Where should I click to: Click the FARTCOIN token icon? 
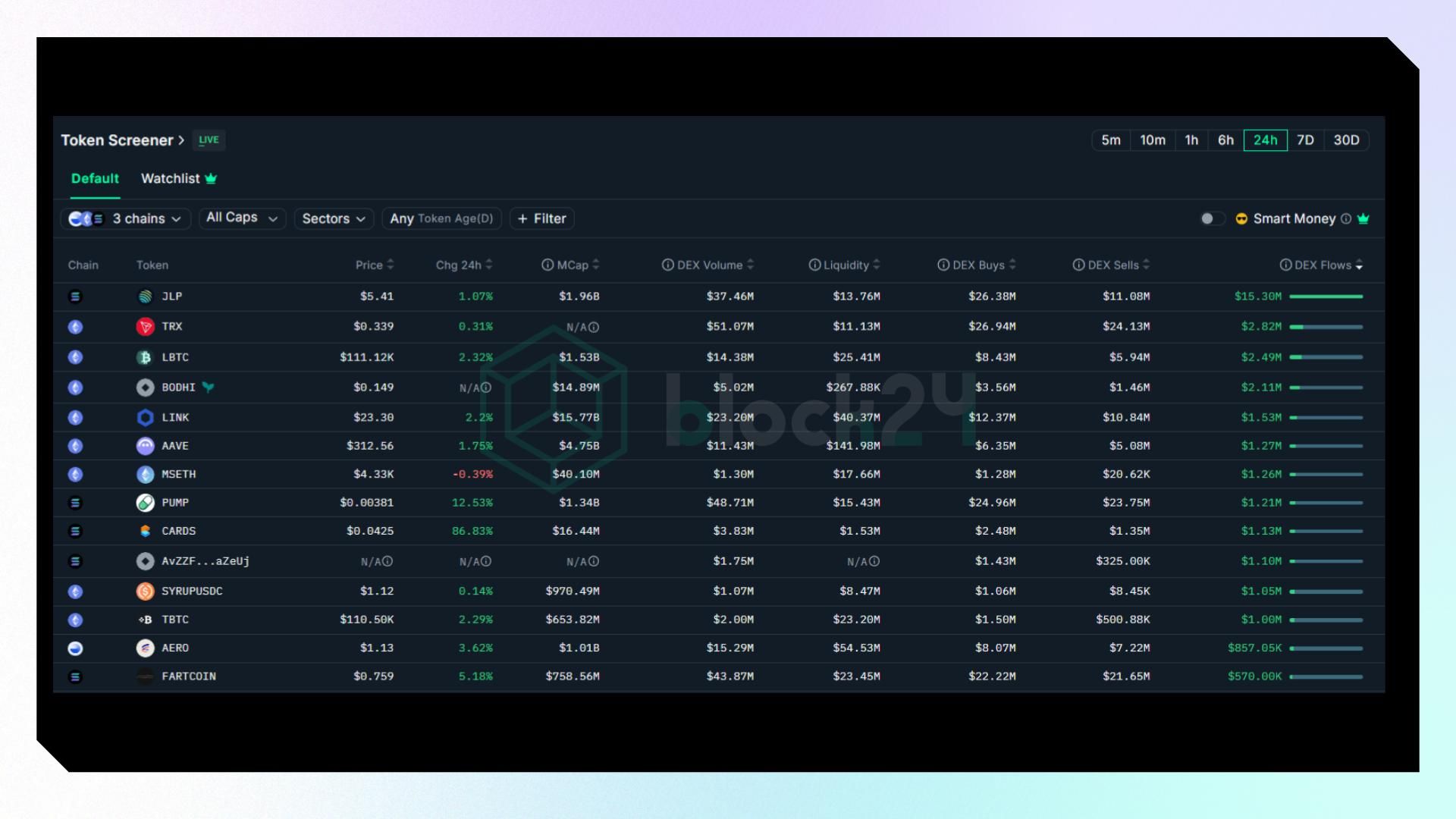[145, 676]
